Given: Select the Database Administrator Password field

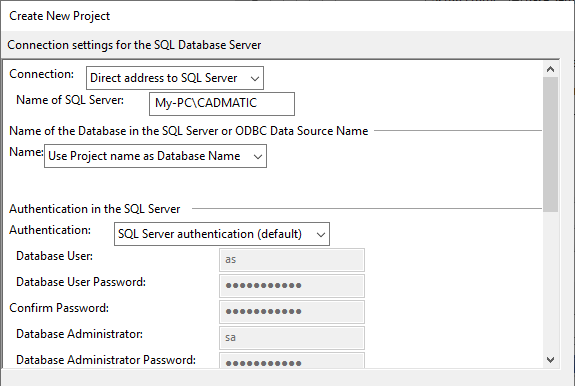Looking at the screenshot, I should [292, 361].
